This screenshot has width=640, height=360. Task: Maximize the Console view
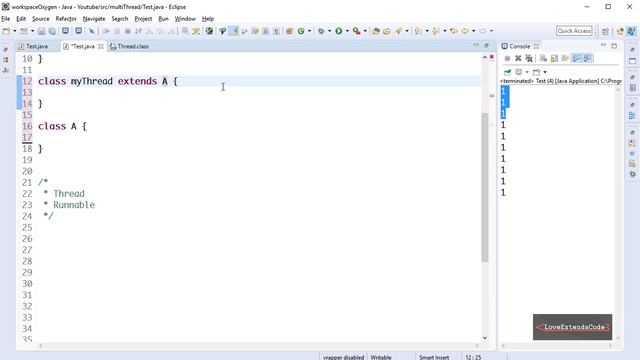click(x=614, y=46)
